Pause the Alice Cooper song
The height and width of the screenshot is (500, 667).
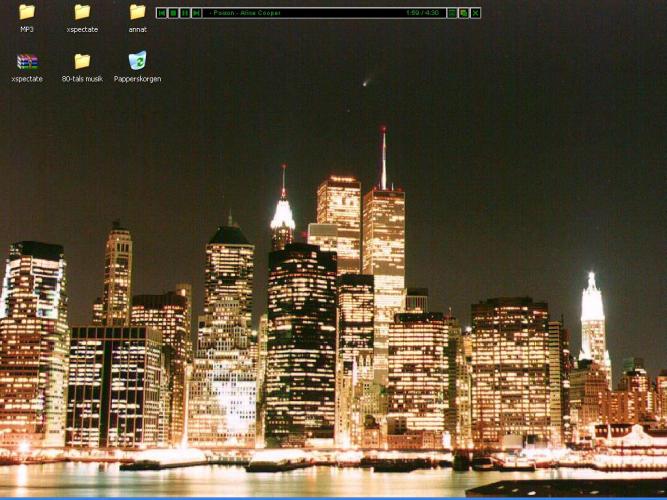tap(185, 13)
